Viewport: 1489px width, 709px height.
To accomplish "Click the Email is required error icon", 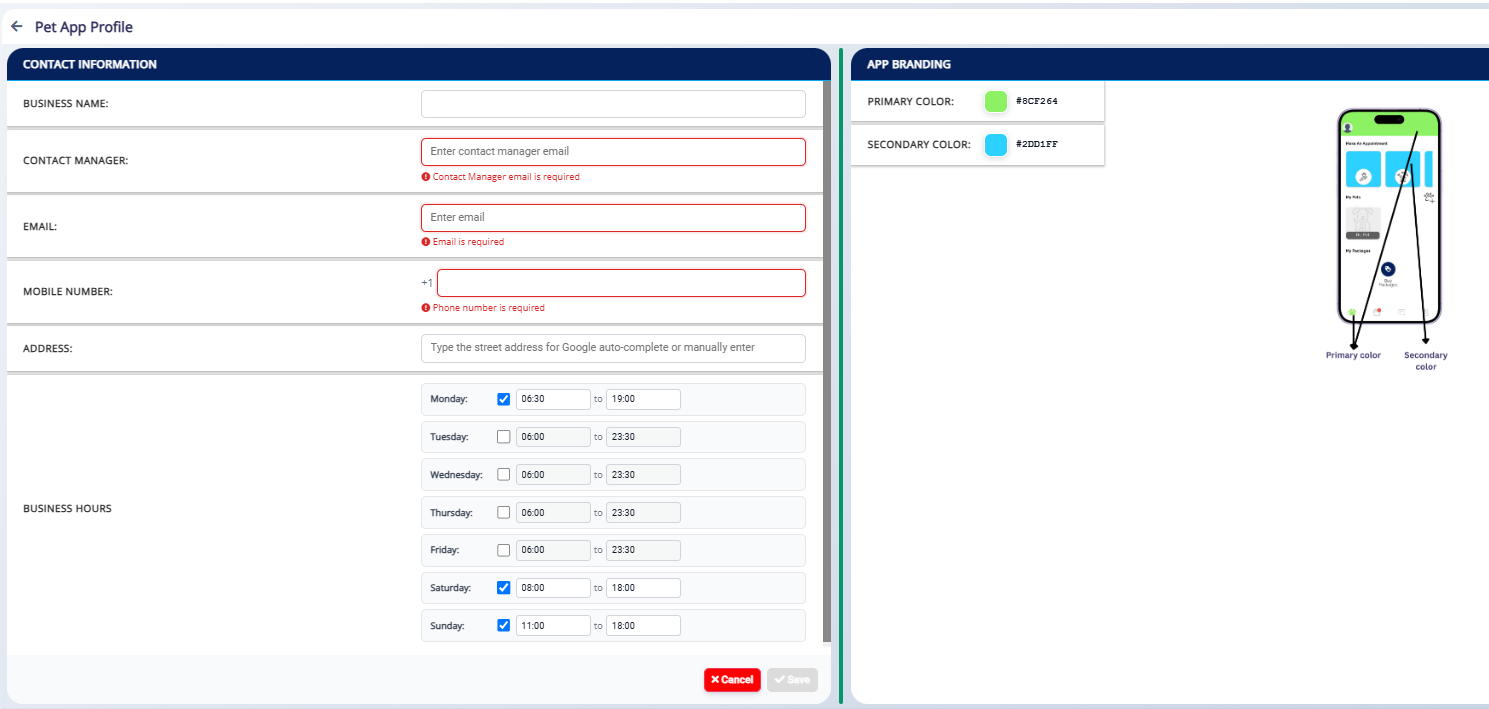I will [x=426, y=242].
